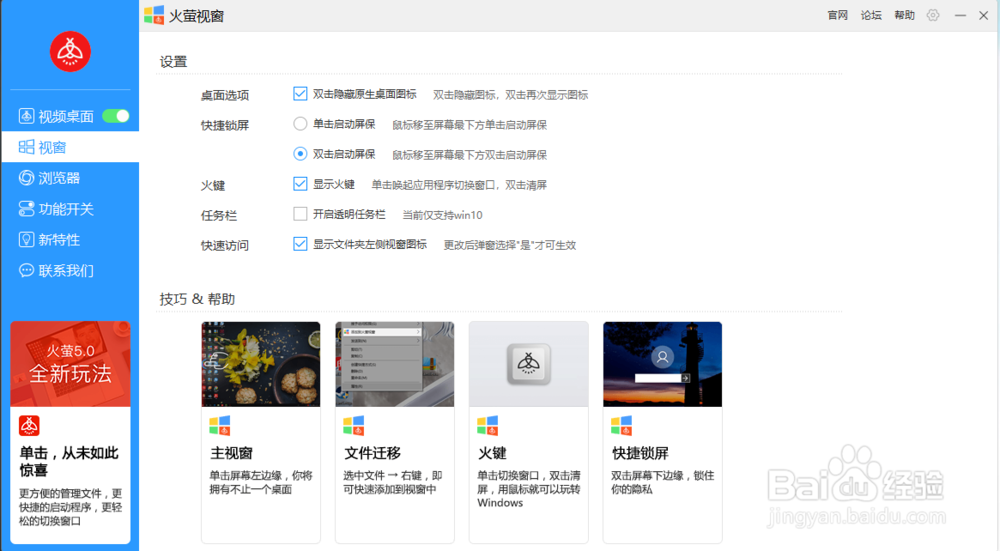Image resolution: width=1000 pixels, height=551 pixels.
Task: Open the 论坛 link
Action: (x=871, y=15)
